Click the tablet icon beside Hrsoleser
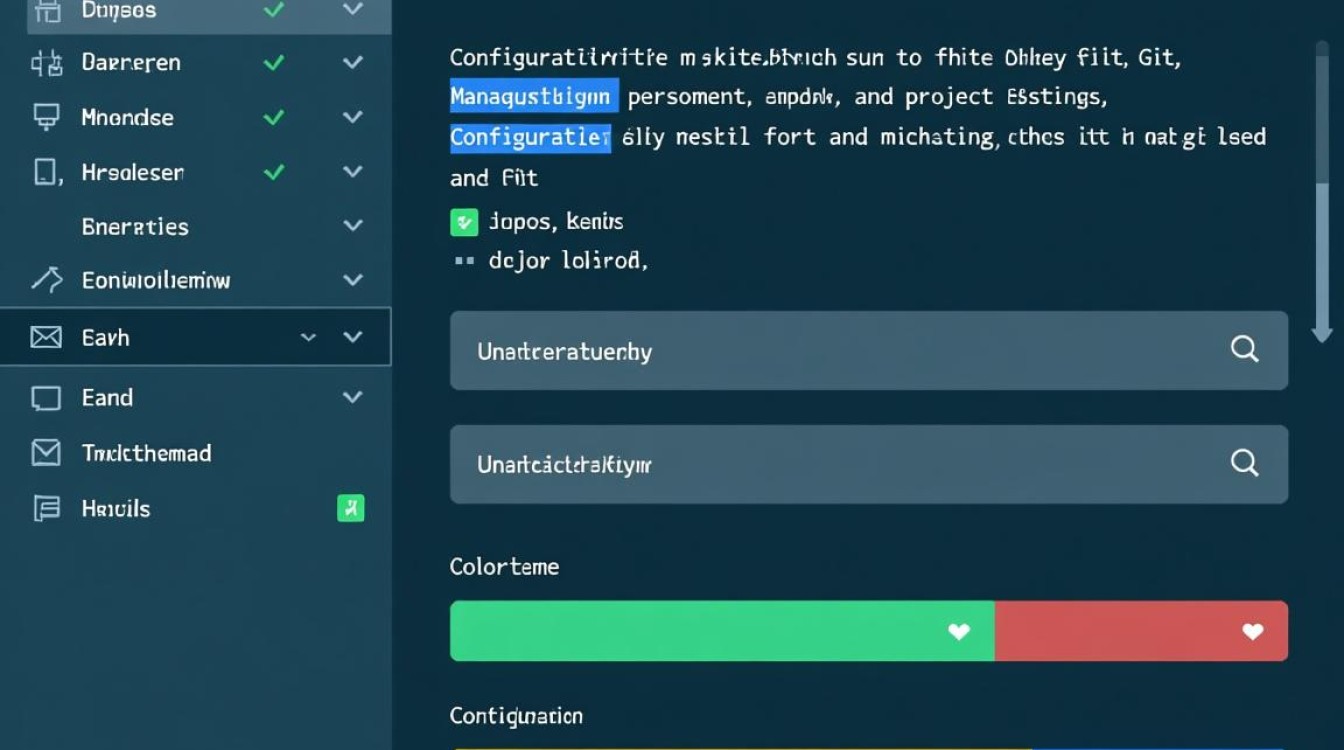This screenshot has width=1344, height=750. 46,172
